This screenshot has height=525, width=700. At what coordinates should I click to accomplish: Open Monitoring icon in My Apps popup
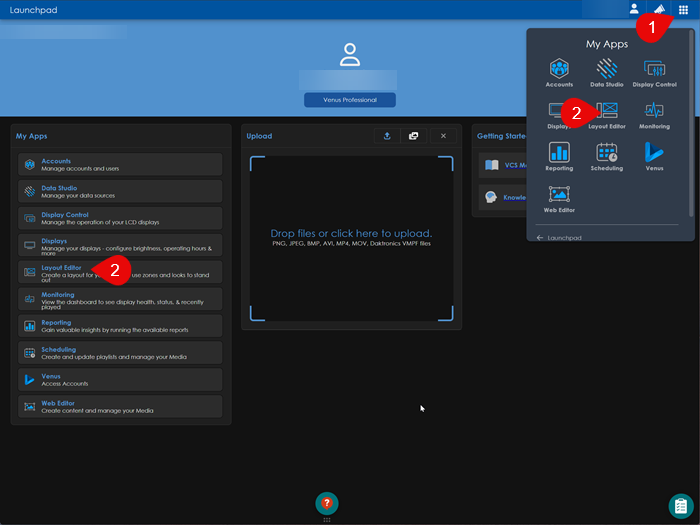[x=655, y=114]
